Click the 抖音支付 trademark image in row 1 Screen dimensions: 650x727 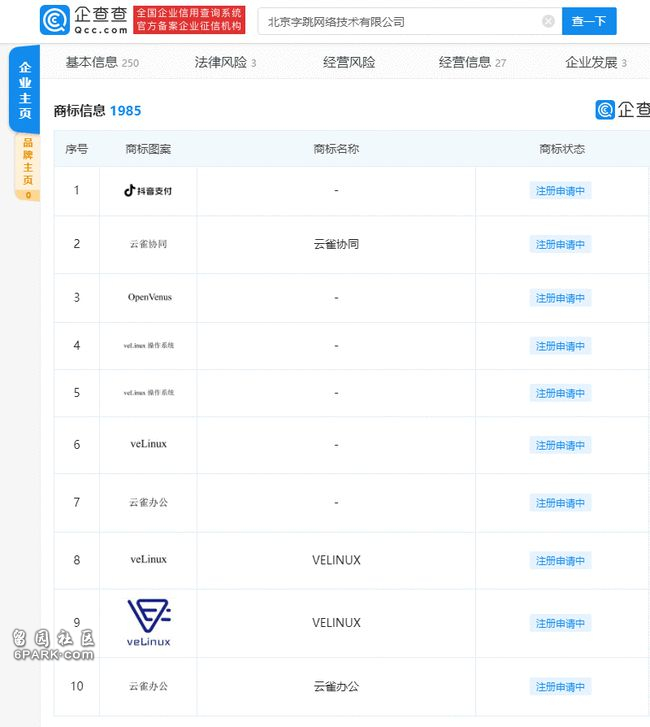[x=148, y=191]
